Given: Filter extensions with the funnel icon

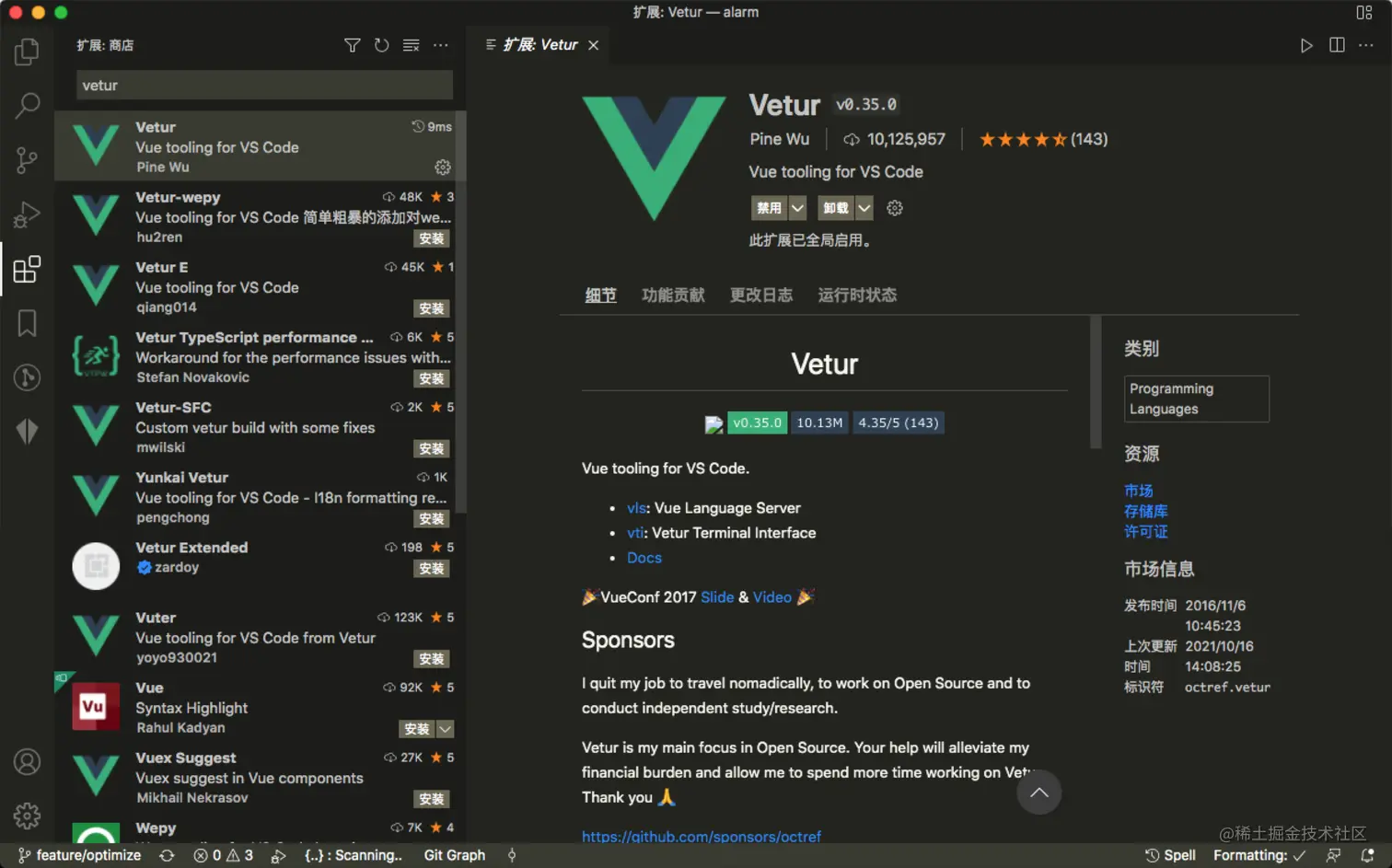Looking at the screenshot, I should (x=352, y=45).
